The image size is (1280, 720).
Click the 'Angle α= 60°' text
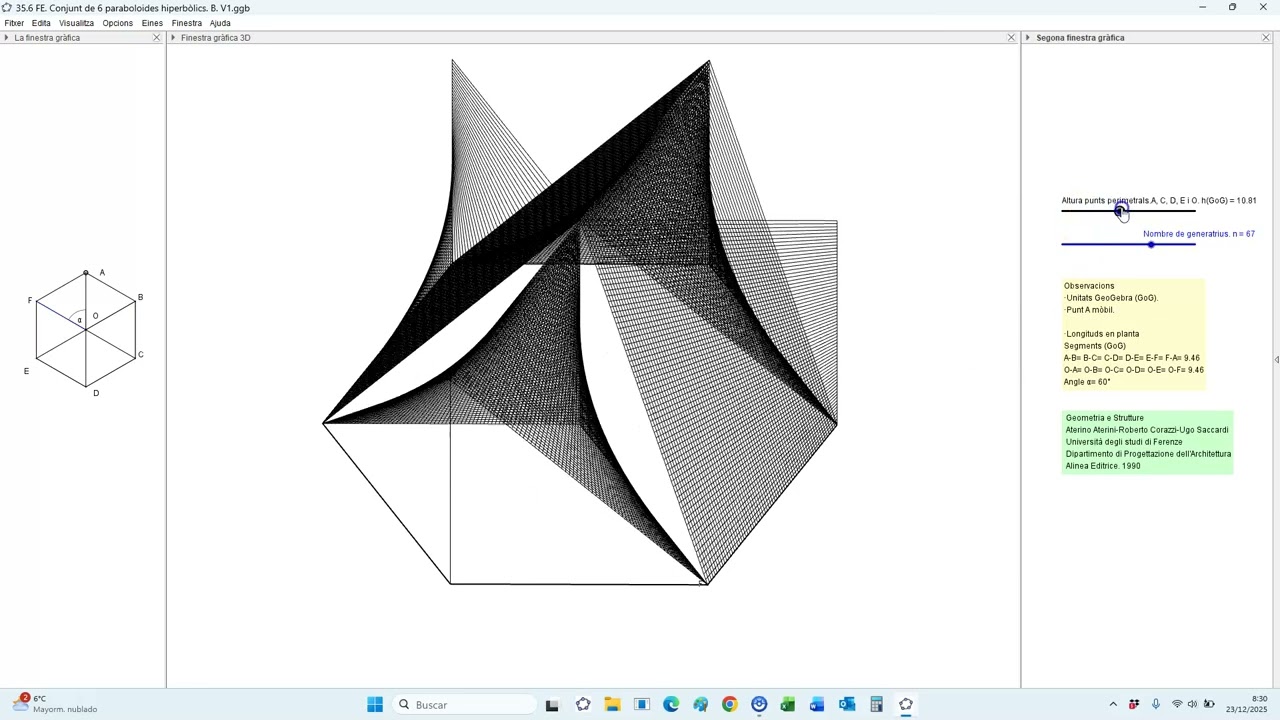click(1087, 382)
